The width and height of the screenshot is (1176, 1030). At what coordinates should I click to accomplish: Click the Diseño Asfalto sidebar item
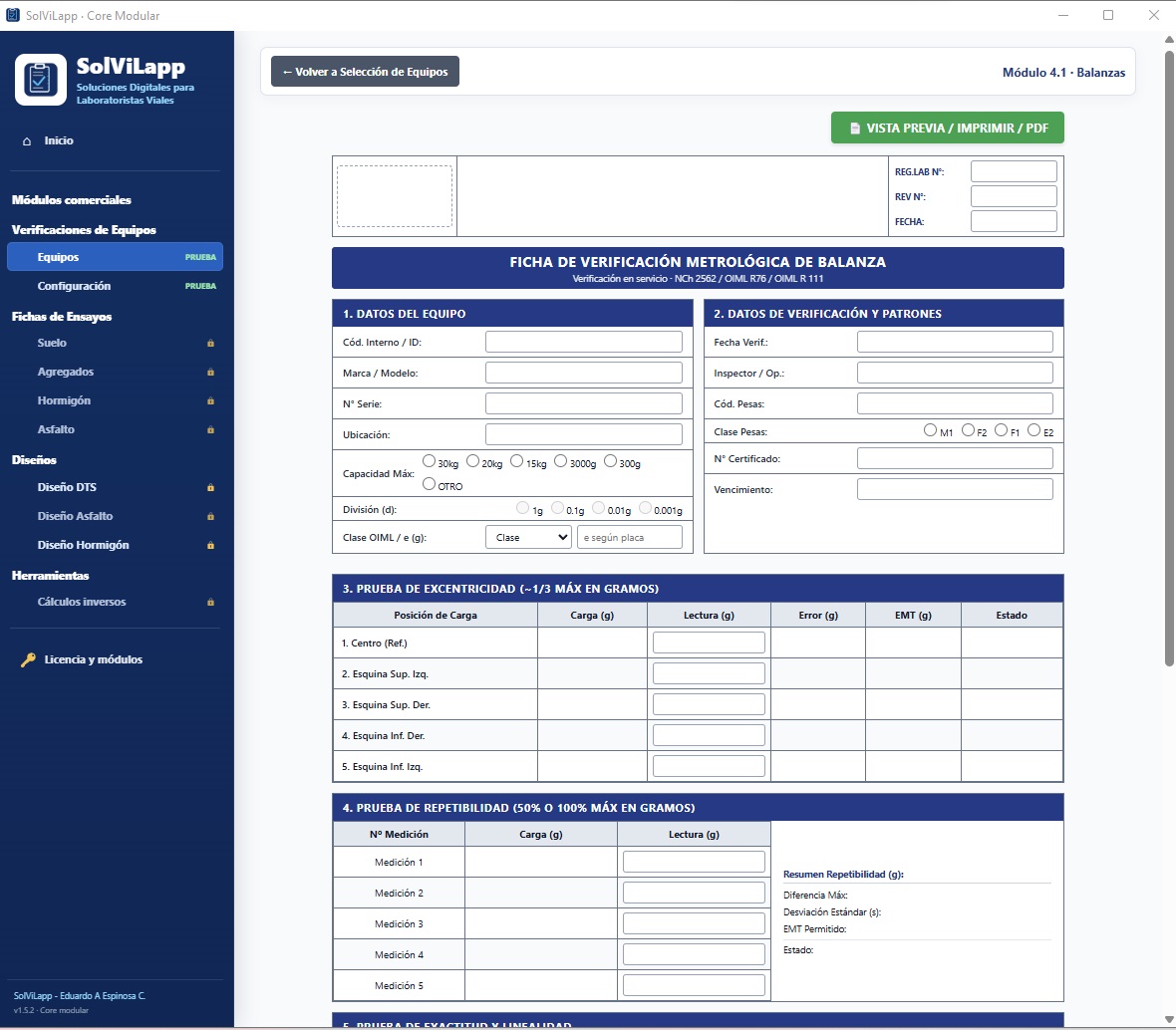tap(116, 517)
